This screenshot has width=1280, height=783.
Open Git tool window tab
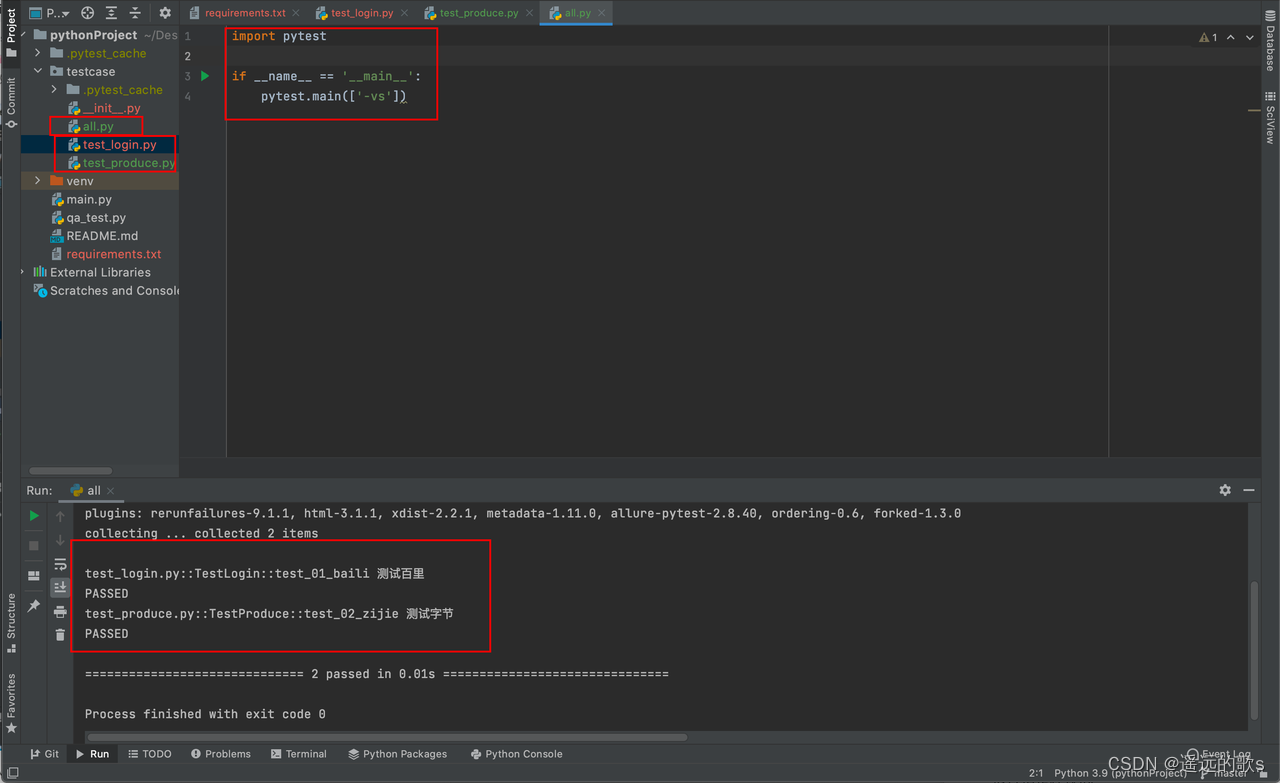coord(44,754)
